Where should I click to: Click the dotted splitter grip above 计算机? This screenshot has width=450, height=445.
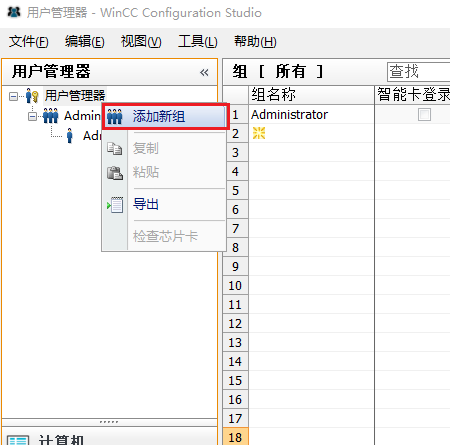tap(109, 422)
